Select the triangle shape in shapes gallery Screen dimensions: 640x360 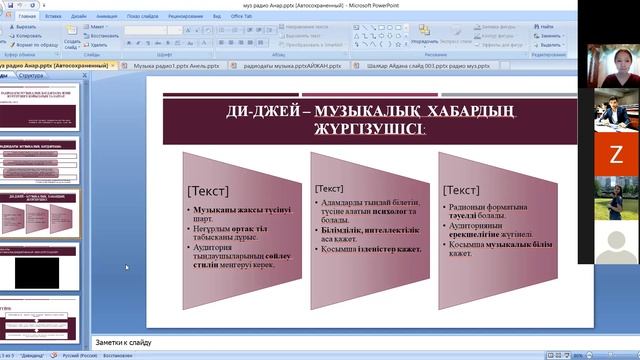(x=356, y=36)
